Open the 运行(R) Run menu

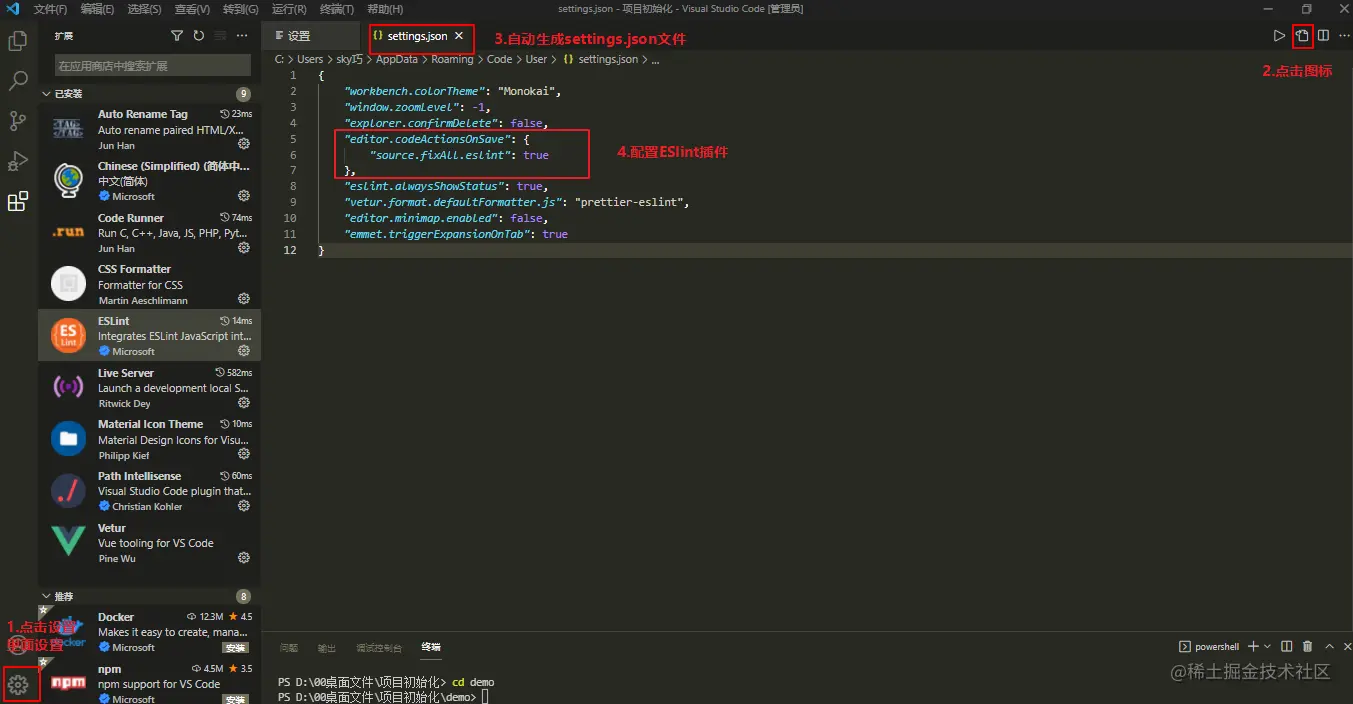[289, 9]
